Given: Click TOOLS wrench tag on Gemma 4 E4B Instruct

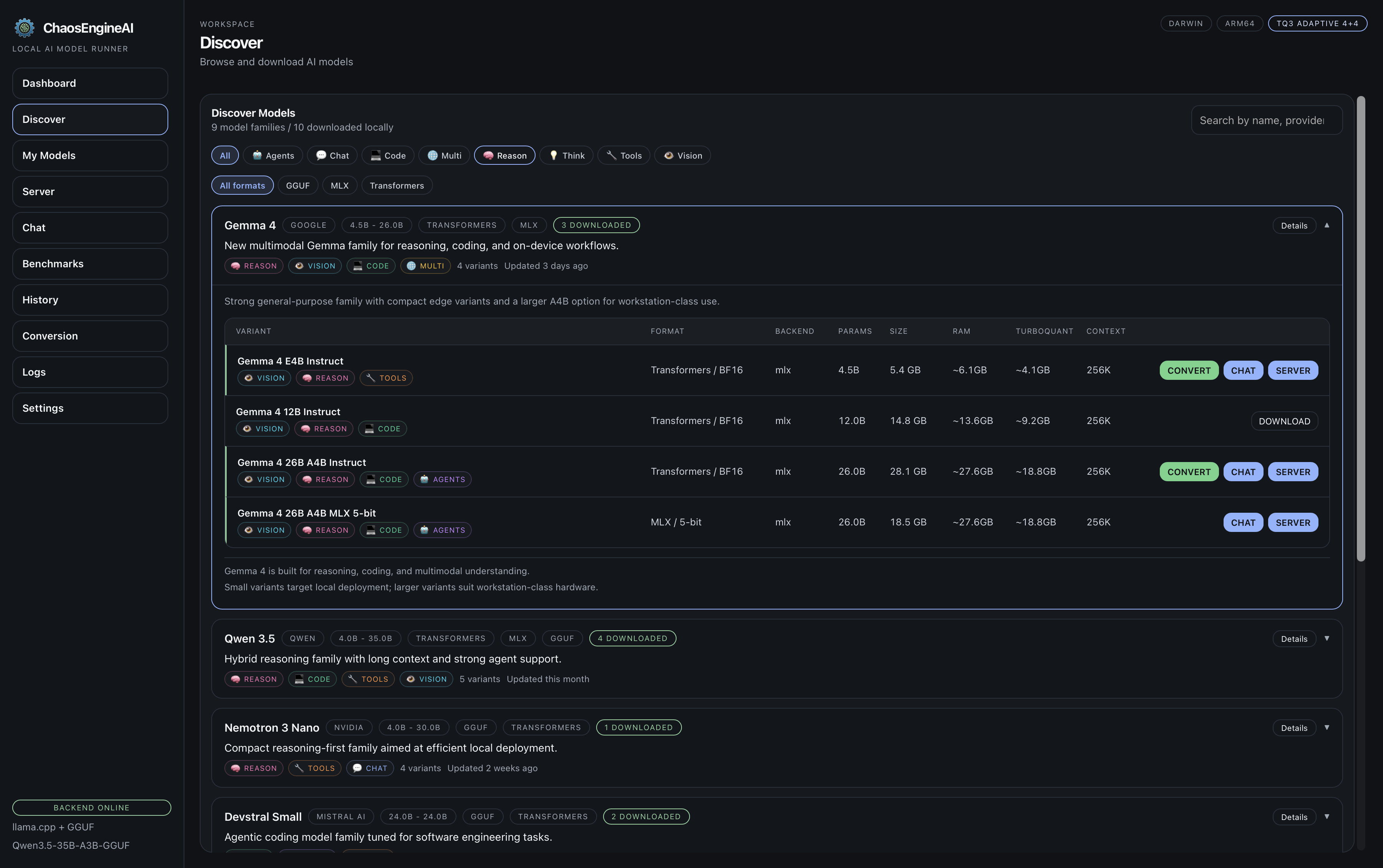Looking at the screenshot, I should [x=386, y=378].
